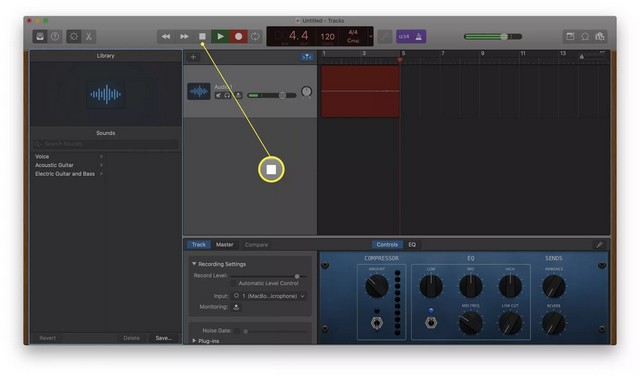640x376 pixels.
Task: Open the Quick Help button
Action: [55, 36]
